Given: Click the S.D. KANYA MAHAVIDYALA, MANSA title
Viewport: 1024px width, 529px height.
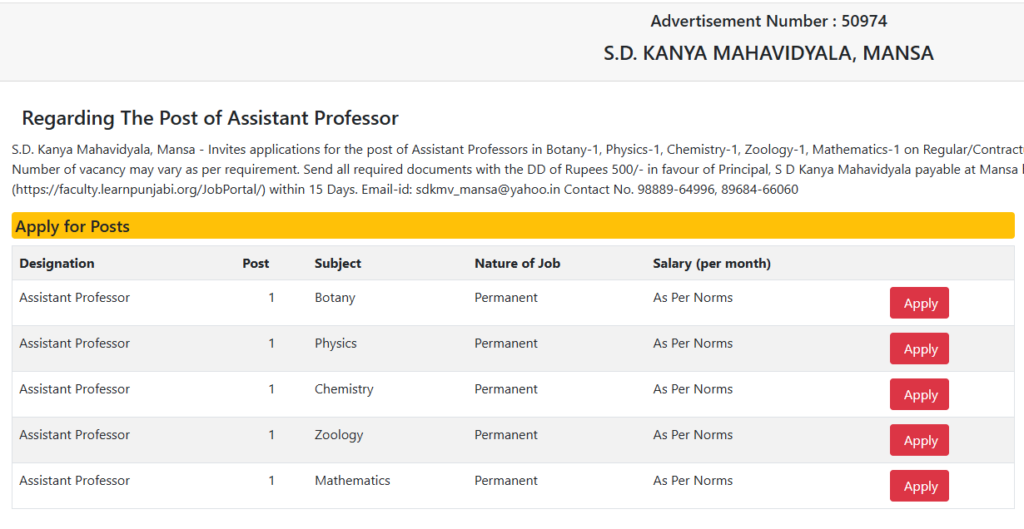Looking at the screenshot, I should coord(769,53).
